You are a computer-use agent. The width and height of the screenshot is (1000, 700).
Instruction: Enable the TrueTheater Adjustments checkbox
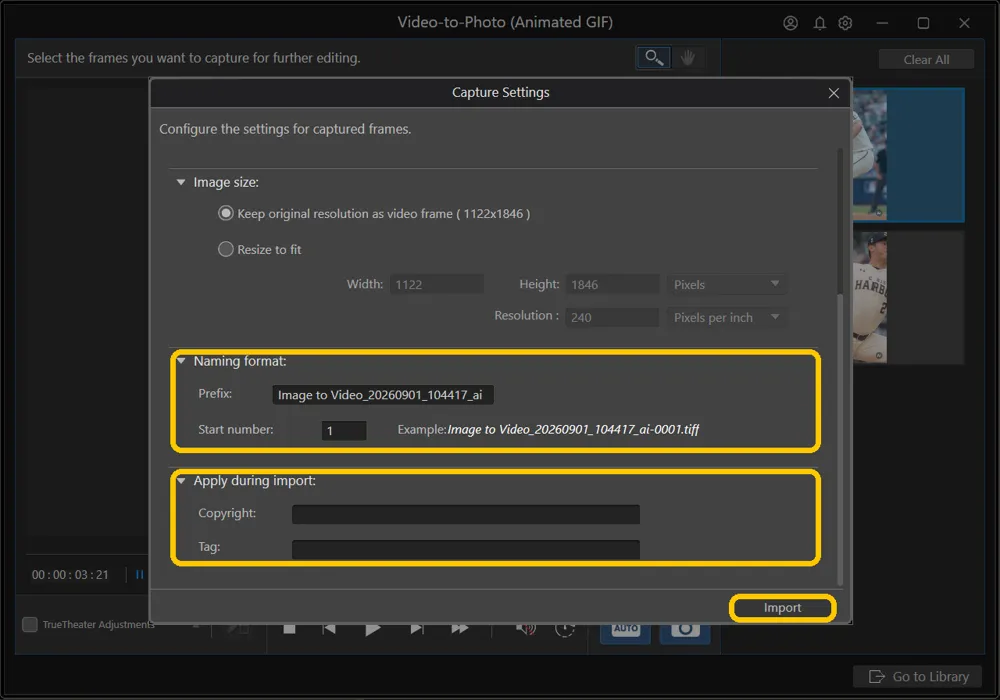[x=30, y=624]
